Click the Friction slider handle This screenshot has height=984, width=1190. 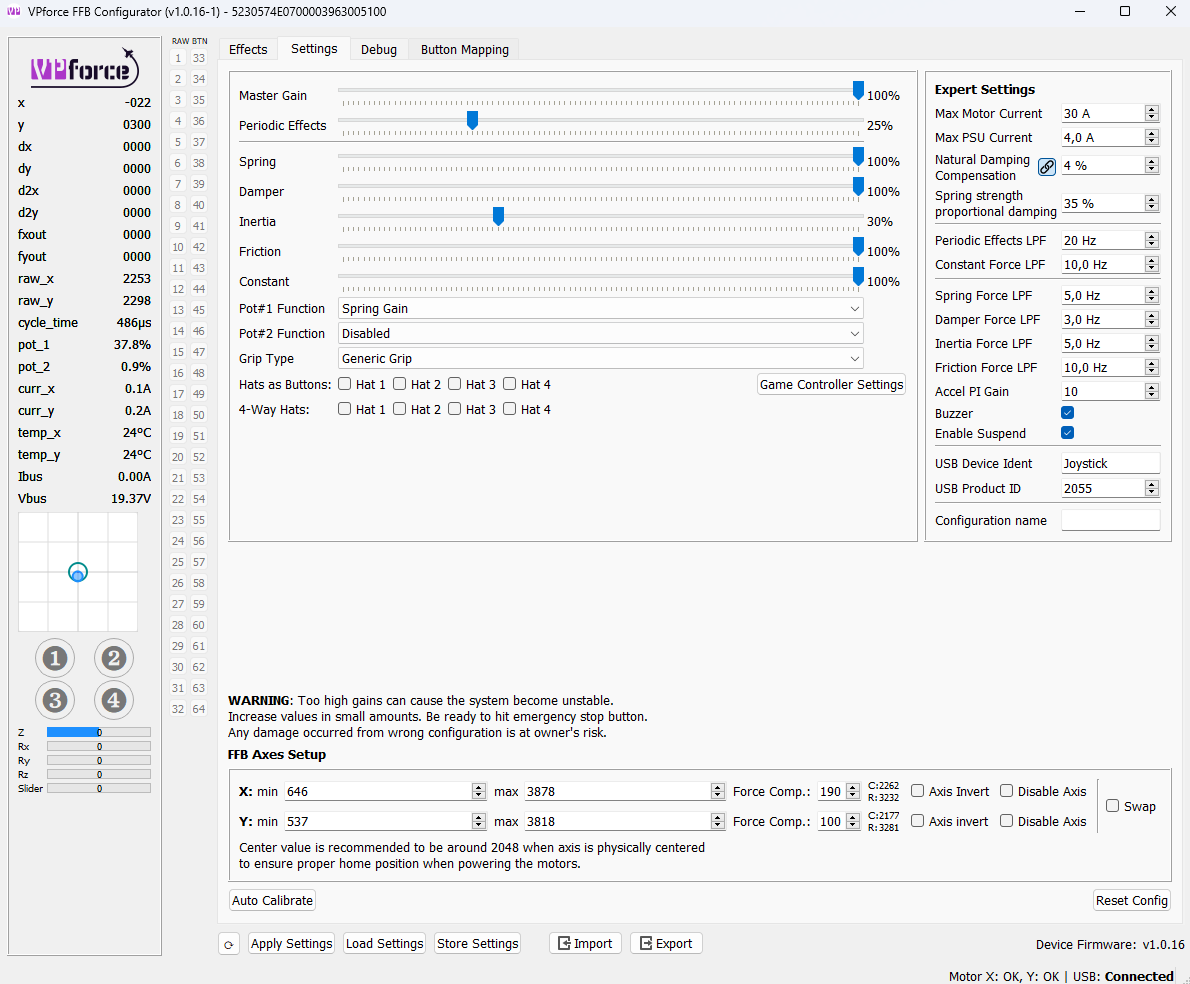(858, 246)
